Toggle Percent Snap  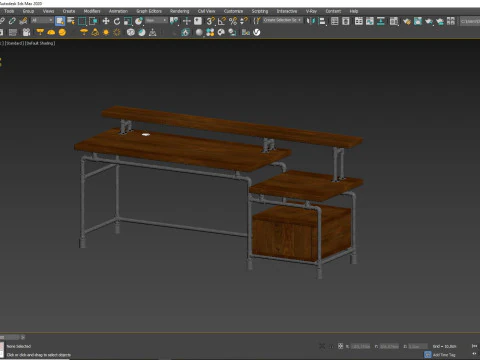(x=233, y=21)
